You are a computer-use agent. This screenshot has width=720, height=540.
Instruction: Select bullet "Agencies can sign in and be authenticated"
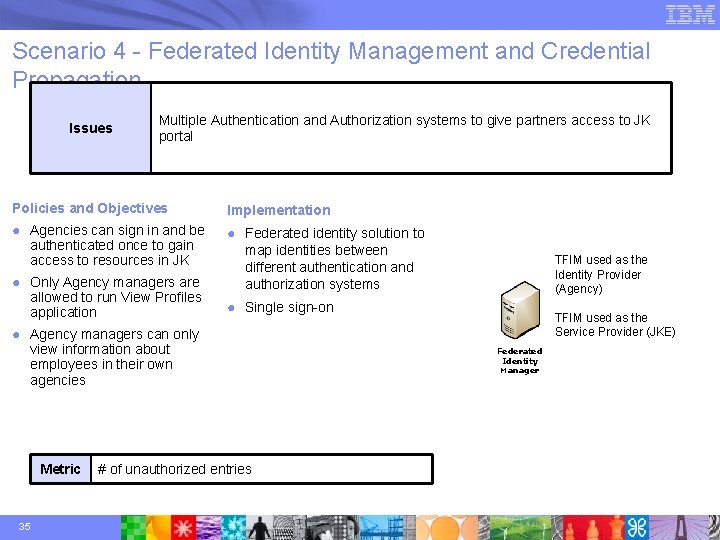coord(117,245)
